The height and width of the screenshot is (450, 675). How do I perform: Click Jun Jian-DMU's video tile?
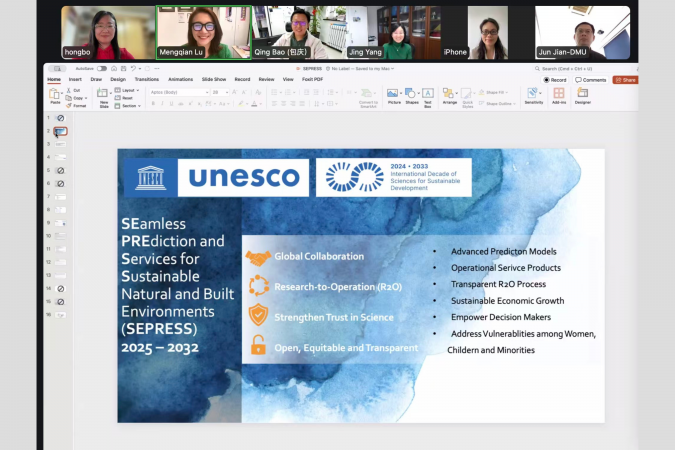[x=582, y=32]
